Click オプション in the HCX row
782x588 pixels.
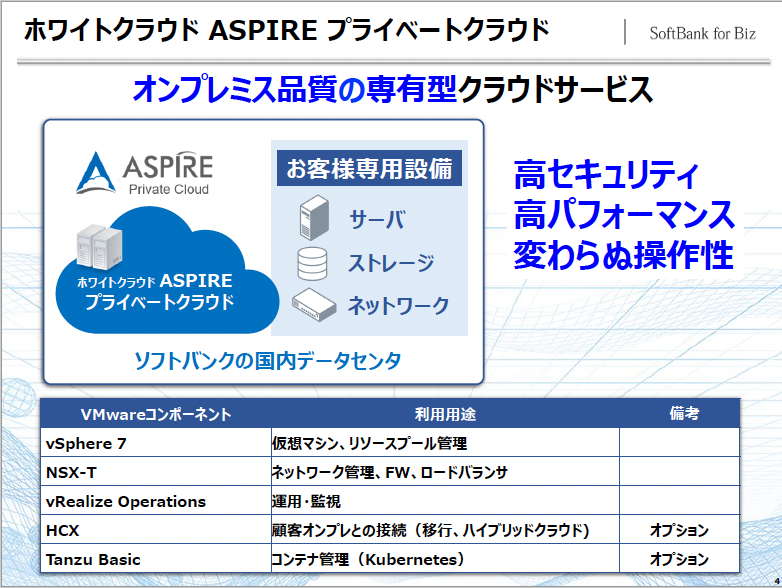click(680, 530)
